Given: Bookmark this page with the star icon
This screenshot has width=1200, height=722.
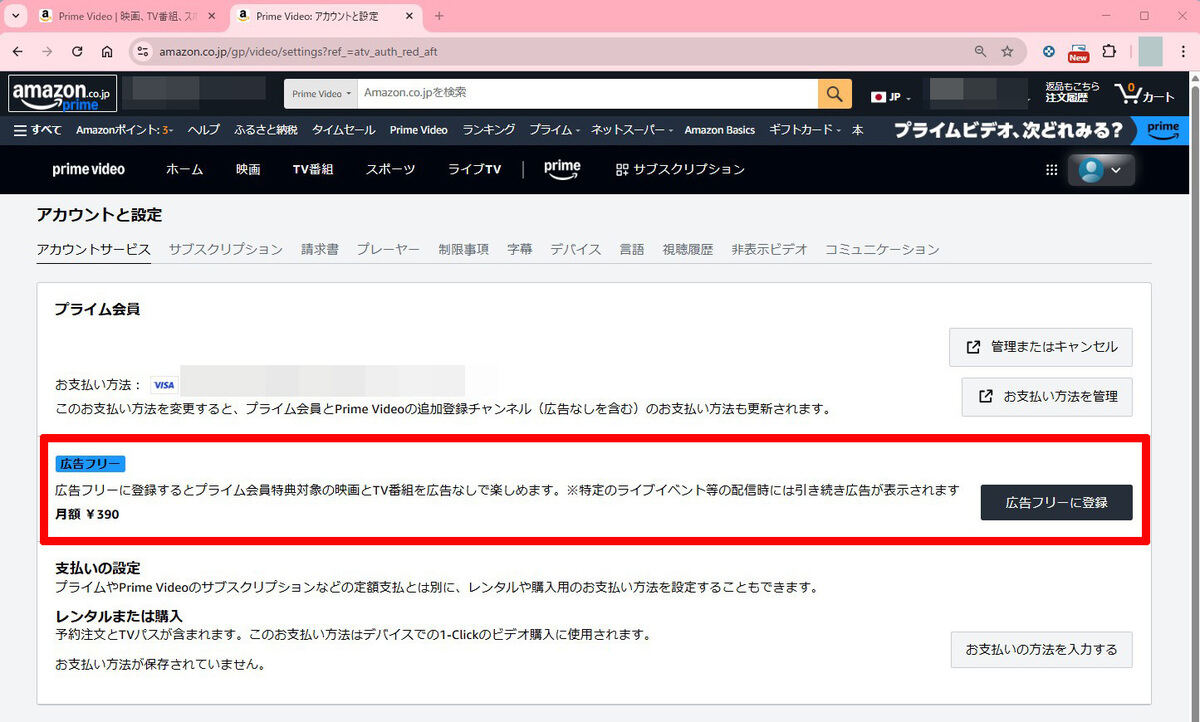Looking at the screenshot, I should click(x=1007, y=52).
